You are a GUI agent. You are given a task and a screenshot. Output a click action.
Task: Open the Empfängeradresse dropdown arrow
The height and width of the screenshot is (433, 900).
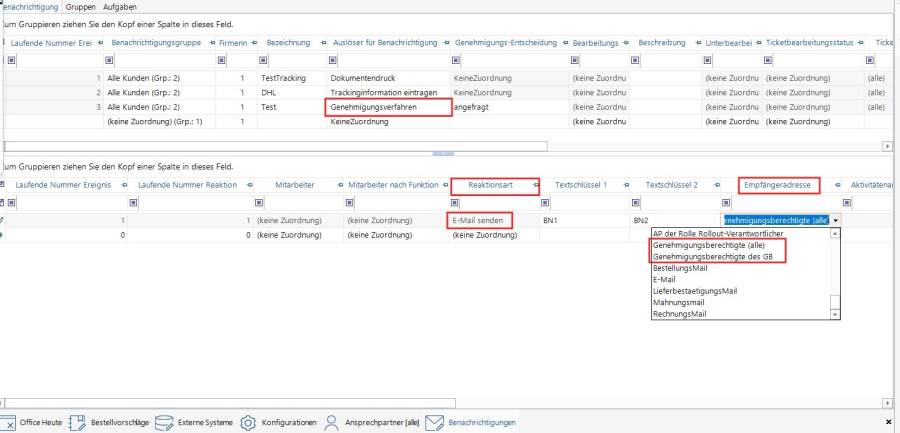[x=835, y=220]
